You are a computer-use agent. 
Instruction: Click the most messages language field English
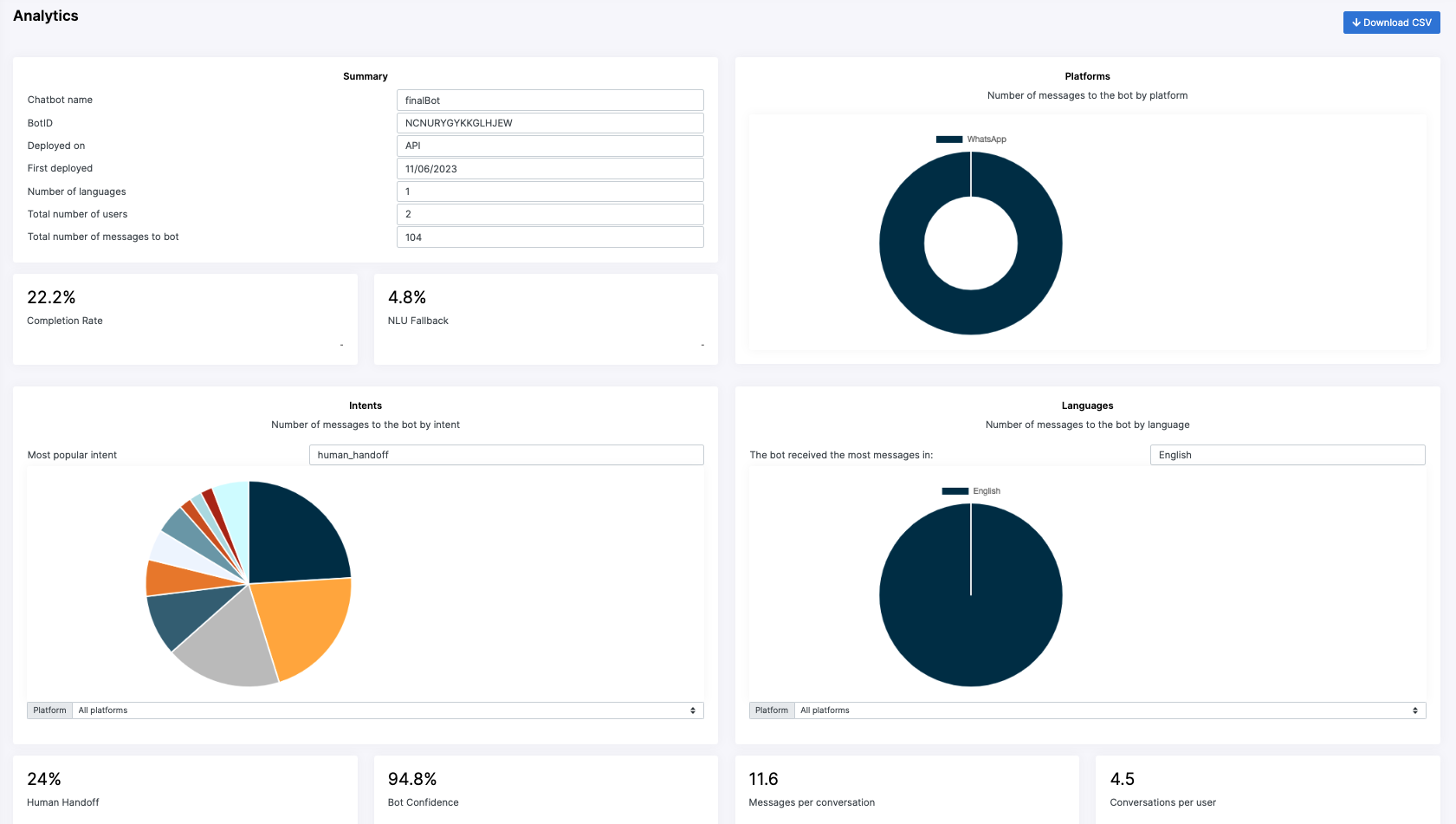(x=1287, y=455)
